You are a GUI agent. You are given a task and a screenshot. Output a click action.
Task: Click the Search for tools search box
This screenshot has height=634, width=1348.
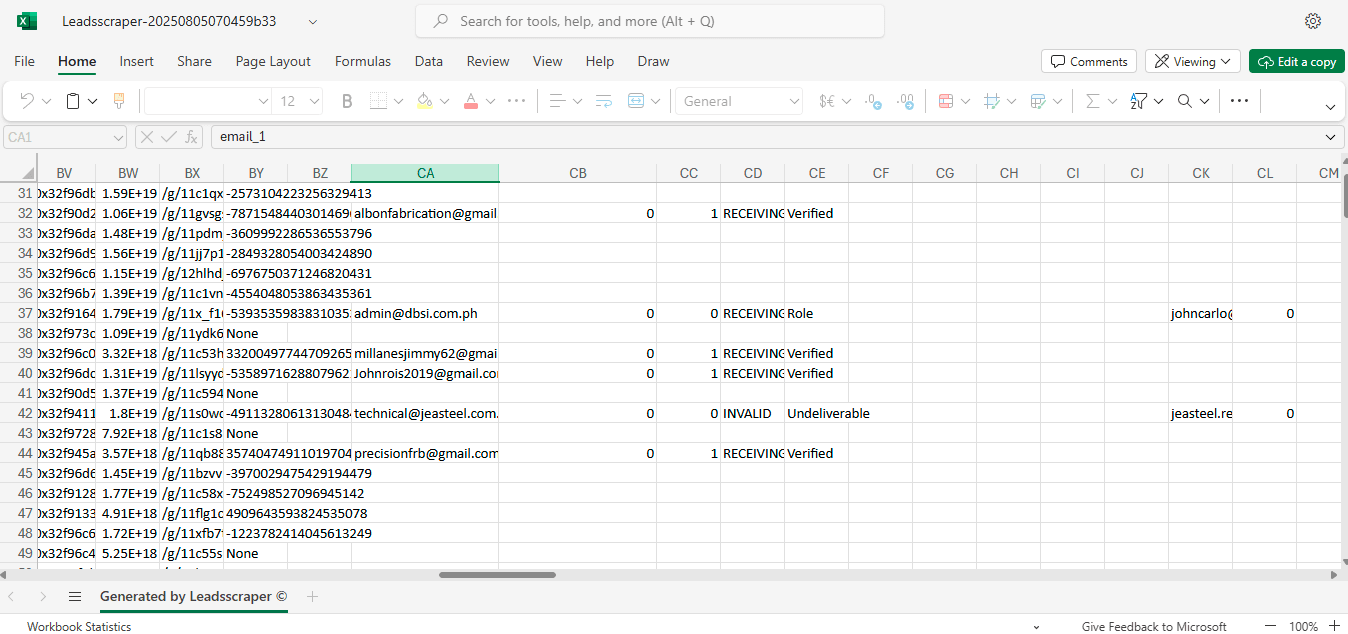pyautogui.click(x=650, y=21)
